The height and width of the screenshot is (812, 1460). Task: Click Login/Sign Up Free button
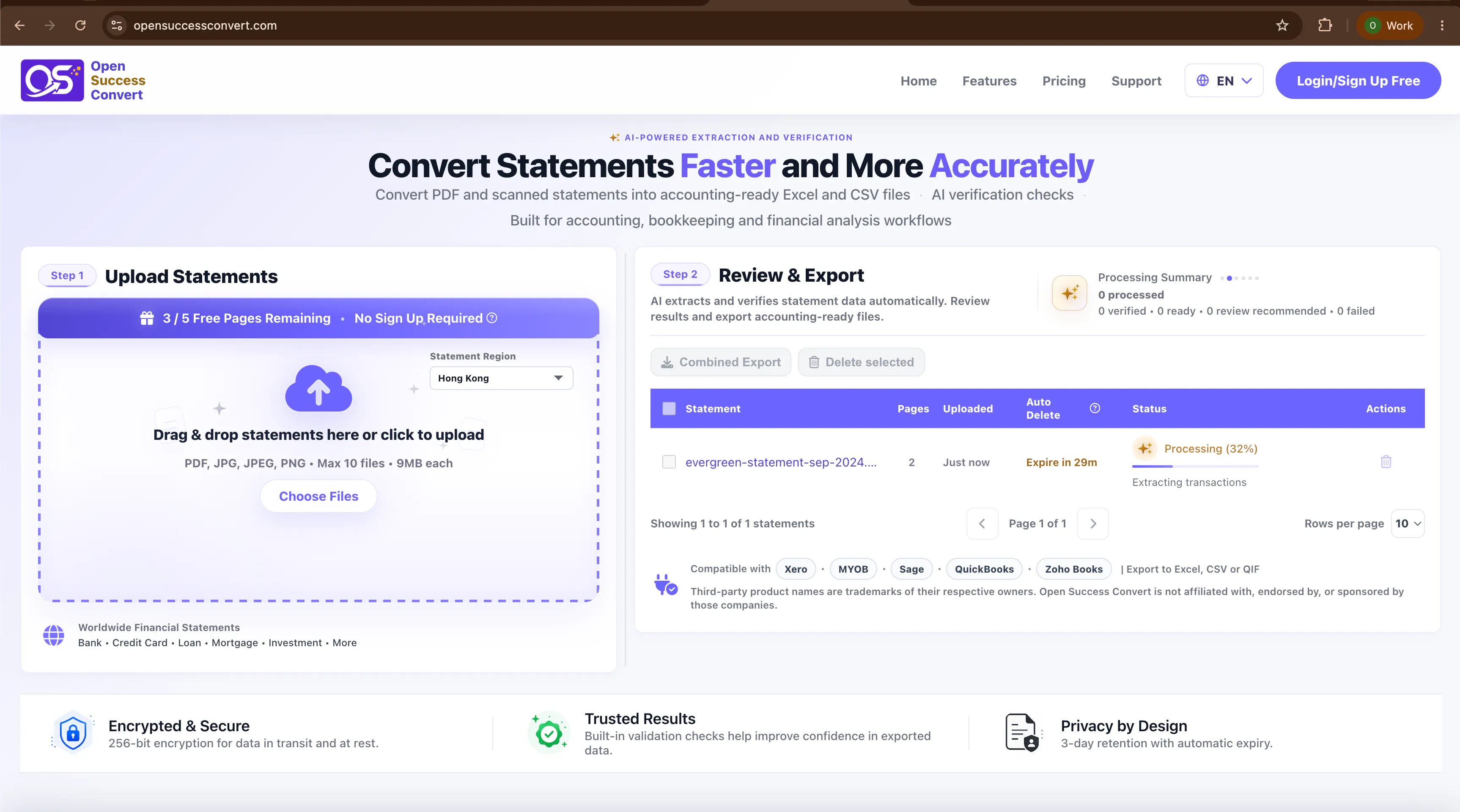pyautogui.click(x=1358, y=80)
